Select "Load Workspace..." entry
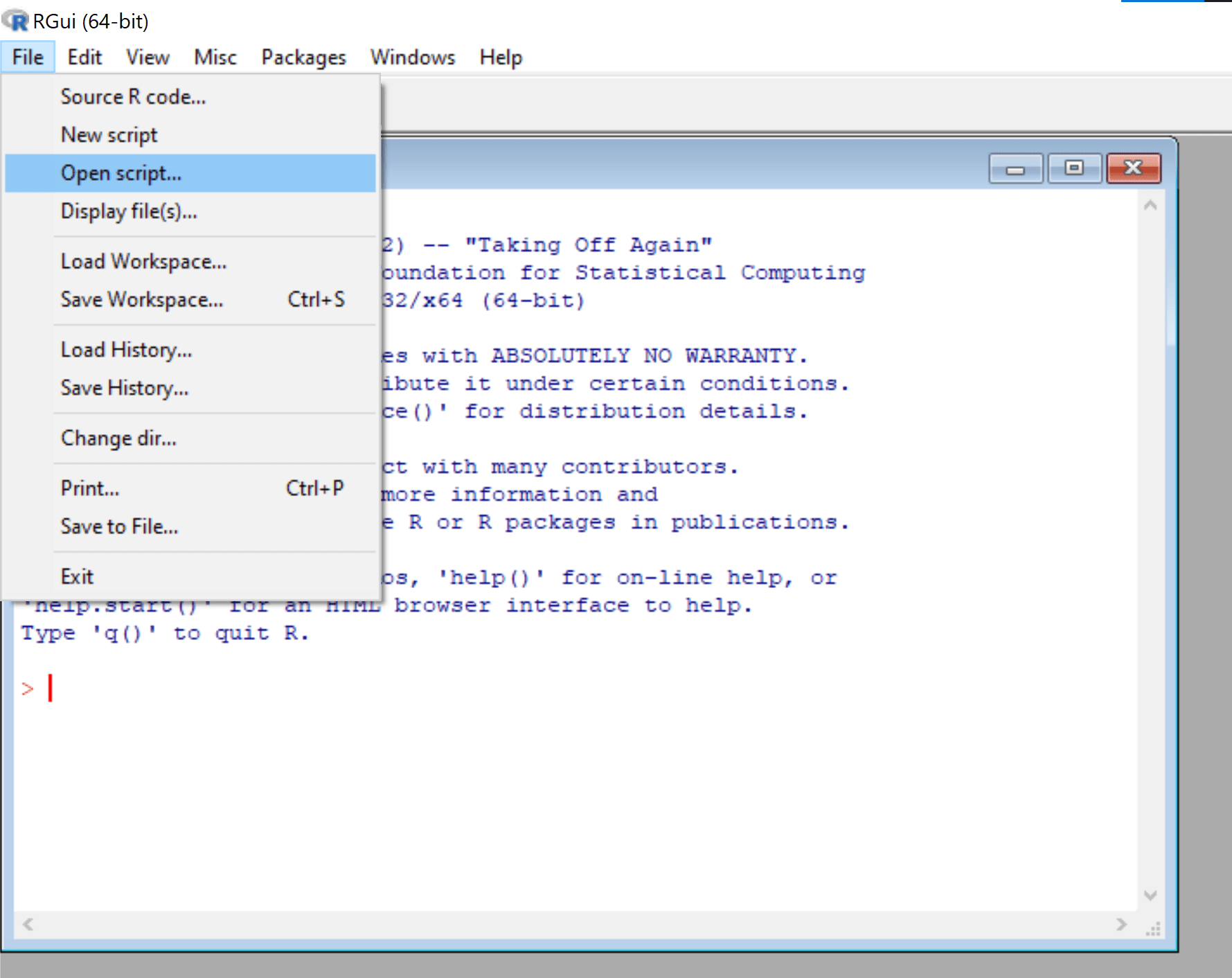The height and width of the screenshot is (978, 1232). [143, 261]
